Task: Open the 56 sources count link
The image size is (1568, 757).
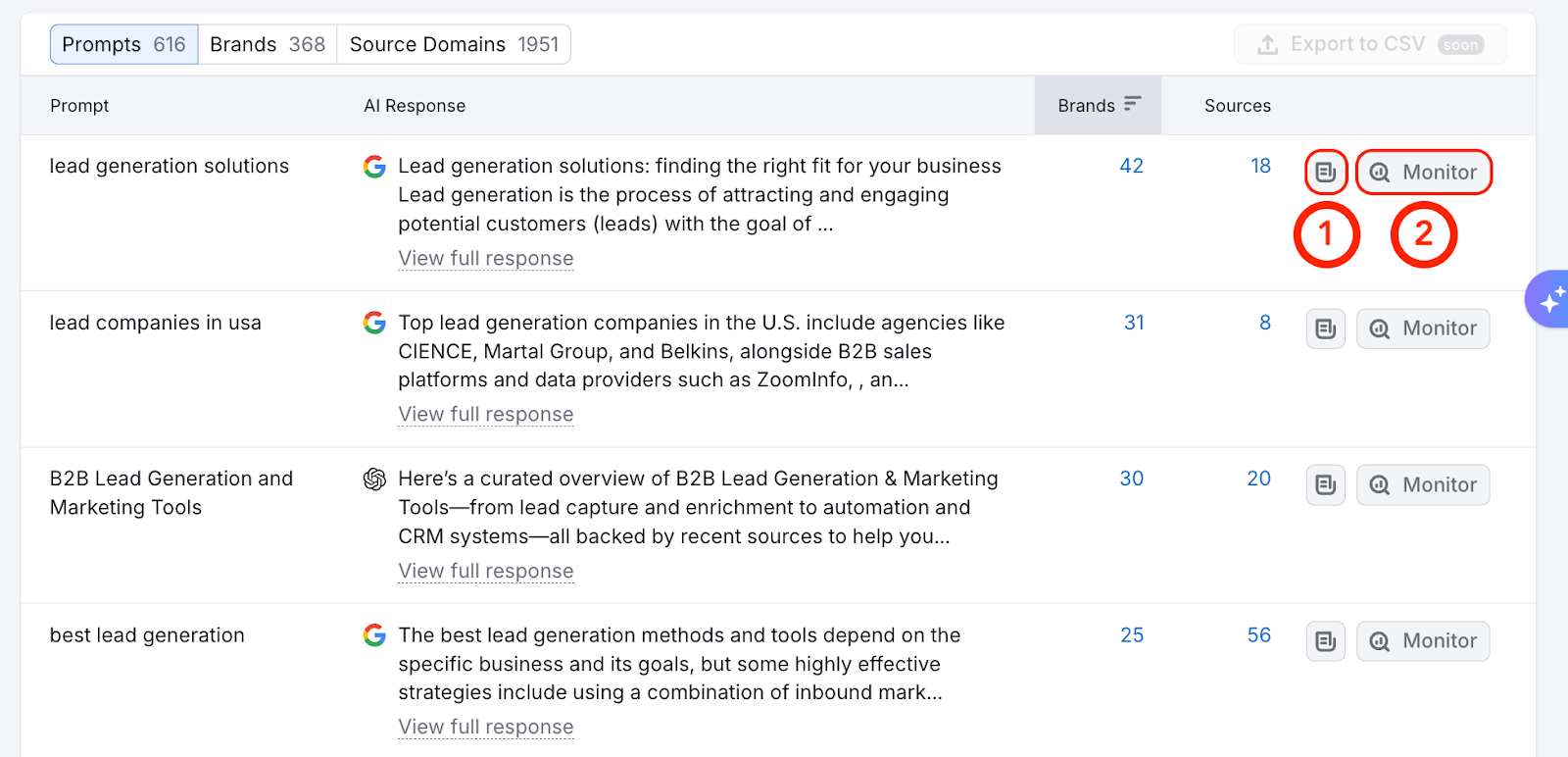Action: 1258,635
